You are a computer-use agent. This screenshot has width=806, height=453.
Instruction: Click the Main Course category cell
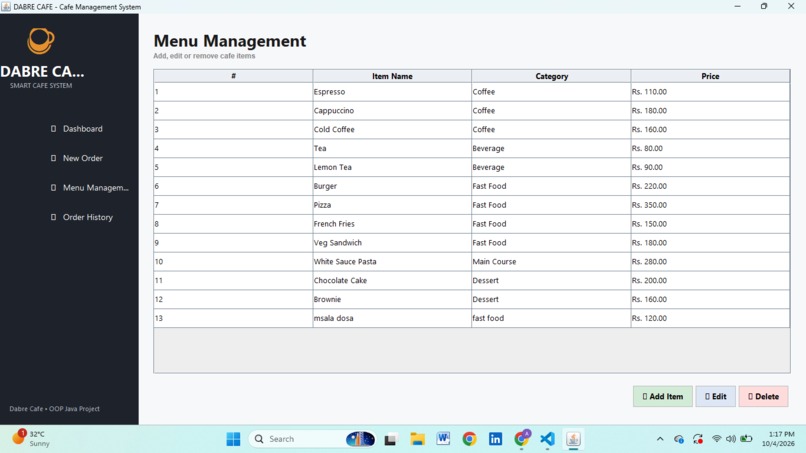tap(552, 261)
